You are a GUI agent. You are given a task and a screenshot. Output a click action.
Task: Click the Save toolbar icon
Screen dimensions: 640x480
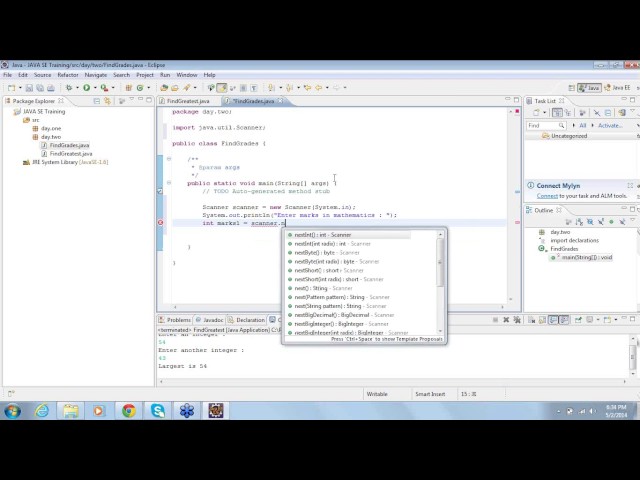coord(29,88)
